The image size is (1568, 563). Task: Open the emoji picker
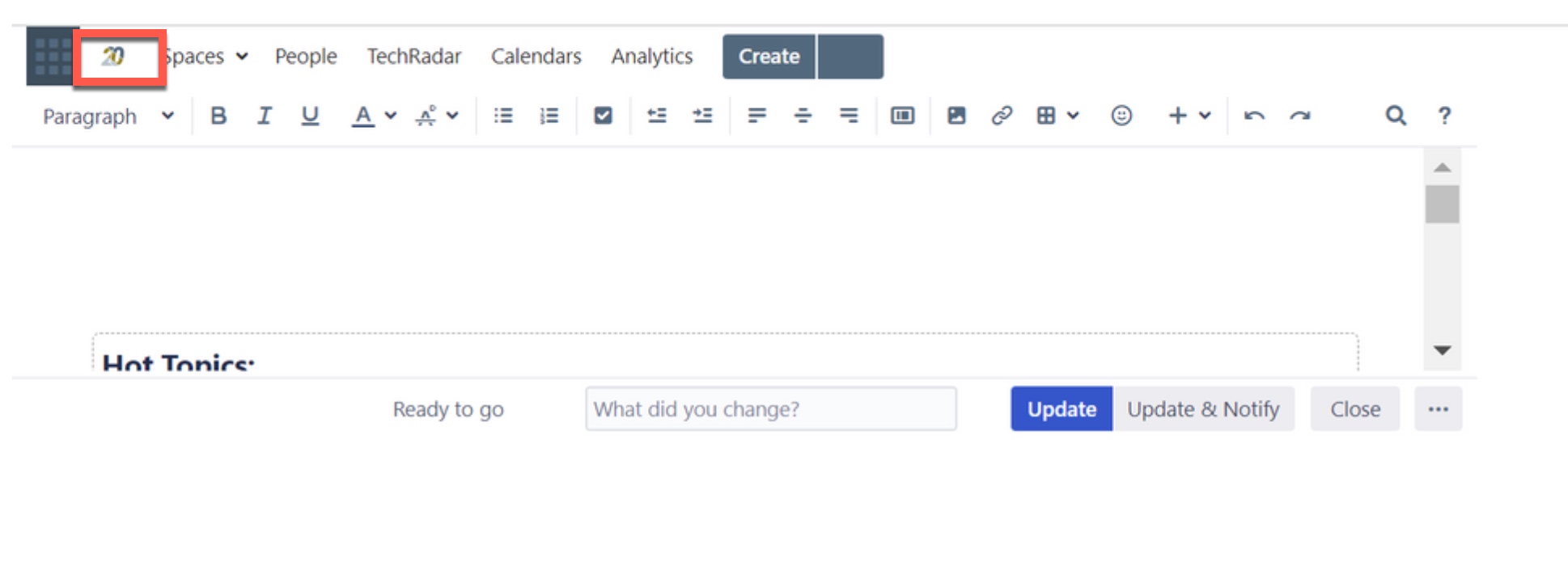(1121, 116)
